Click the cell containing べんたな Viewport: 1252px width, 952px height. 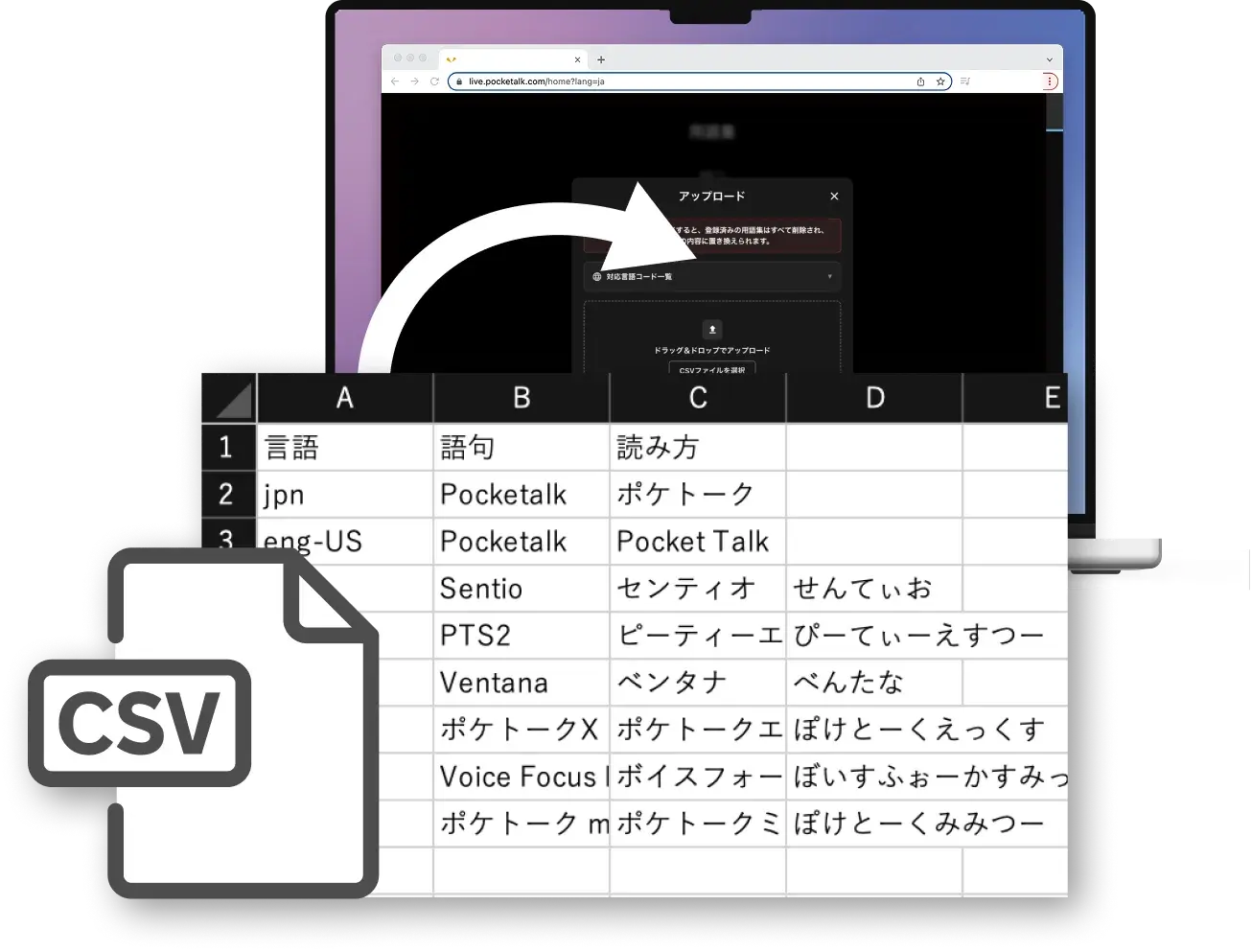(x=874, y=682)
